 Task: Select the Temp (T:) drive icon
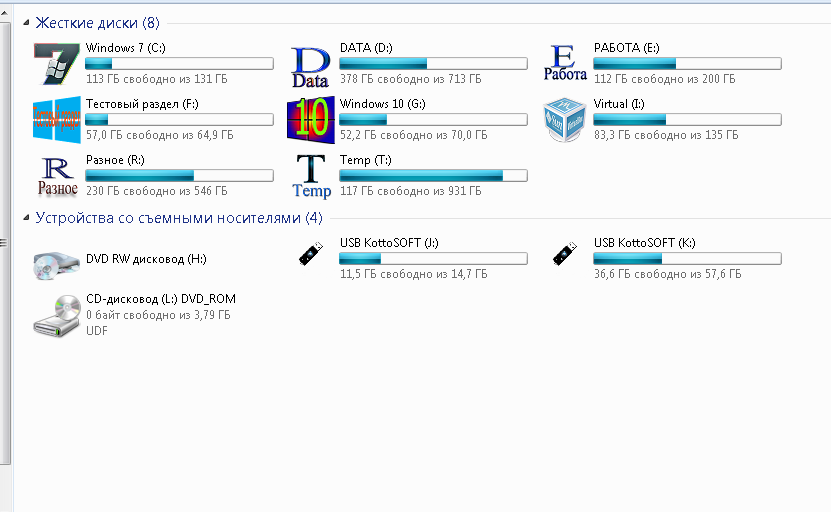pos(310,176)
